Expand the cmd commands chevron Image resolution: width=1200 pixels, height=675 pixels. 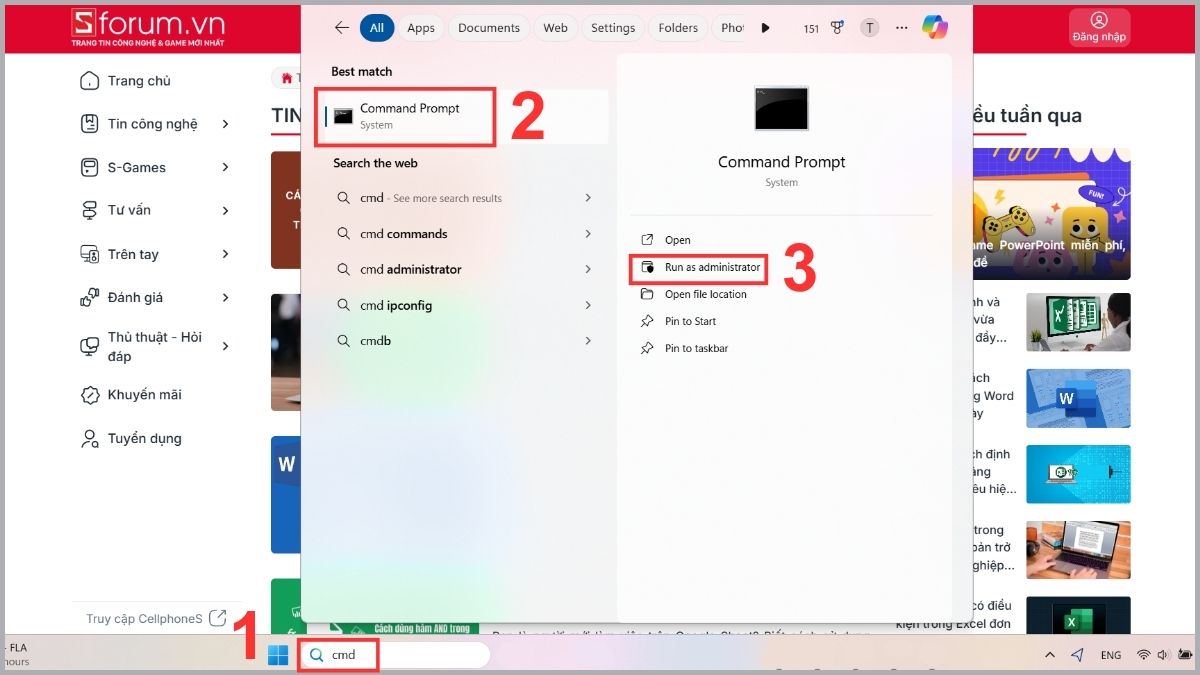588,234
